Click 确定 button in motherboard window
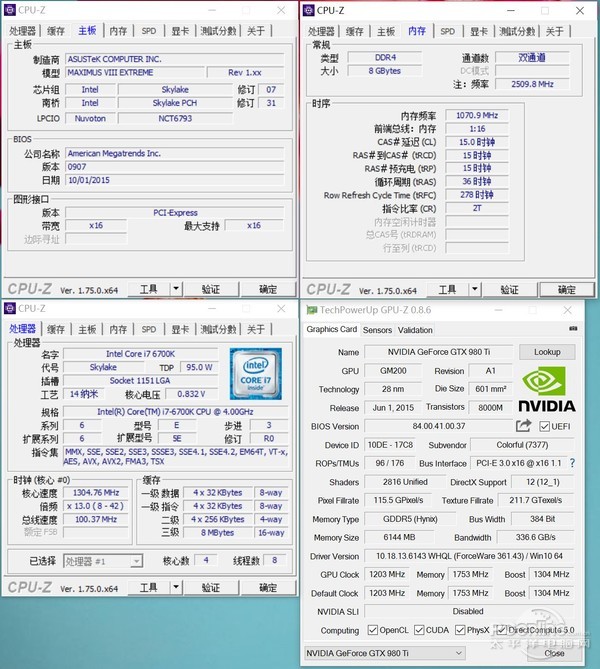Image resolution: width=600 pixels, height=669 pixels. click(268, 289)
